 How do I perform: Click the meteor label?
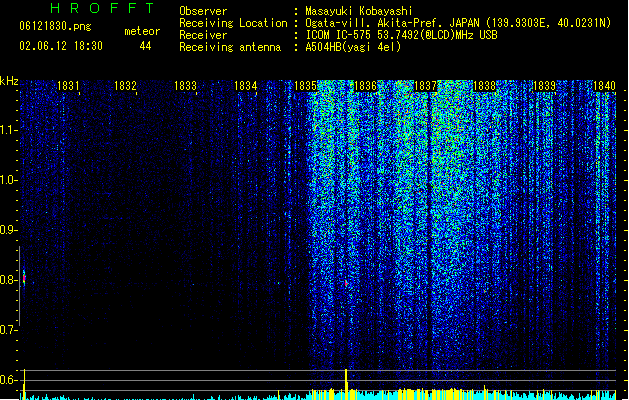[x=142, y=31]
